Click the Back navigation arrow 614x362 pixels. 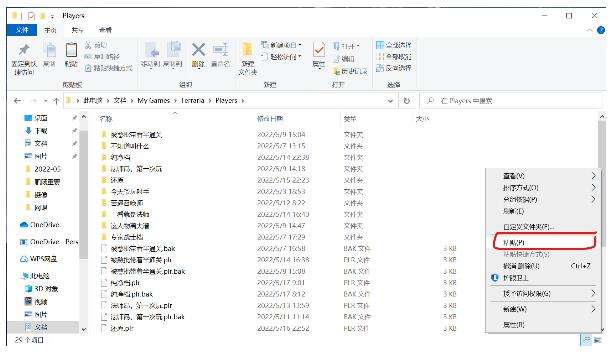(17, 101)
